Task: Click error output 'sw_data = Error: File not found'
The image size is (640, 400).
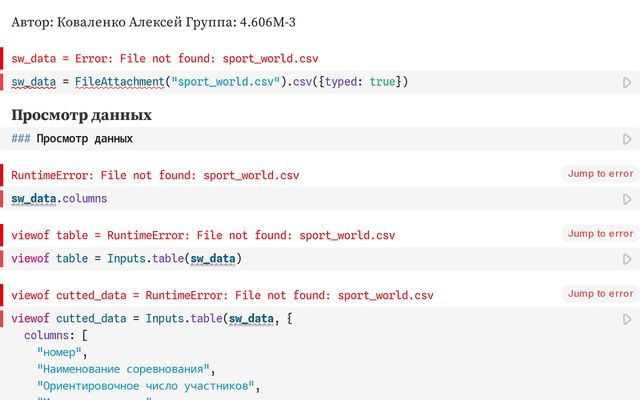Action: [x=164, y=58]
